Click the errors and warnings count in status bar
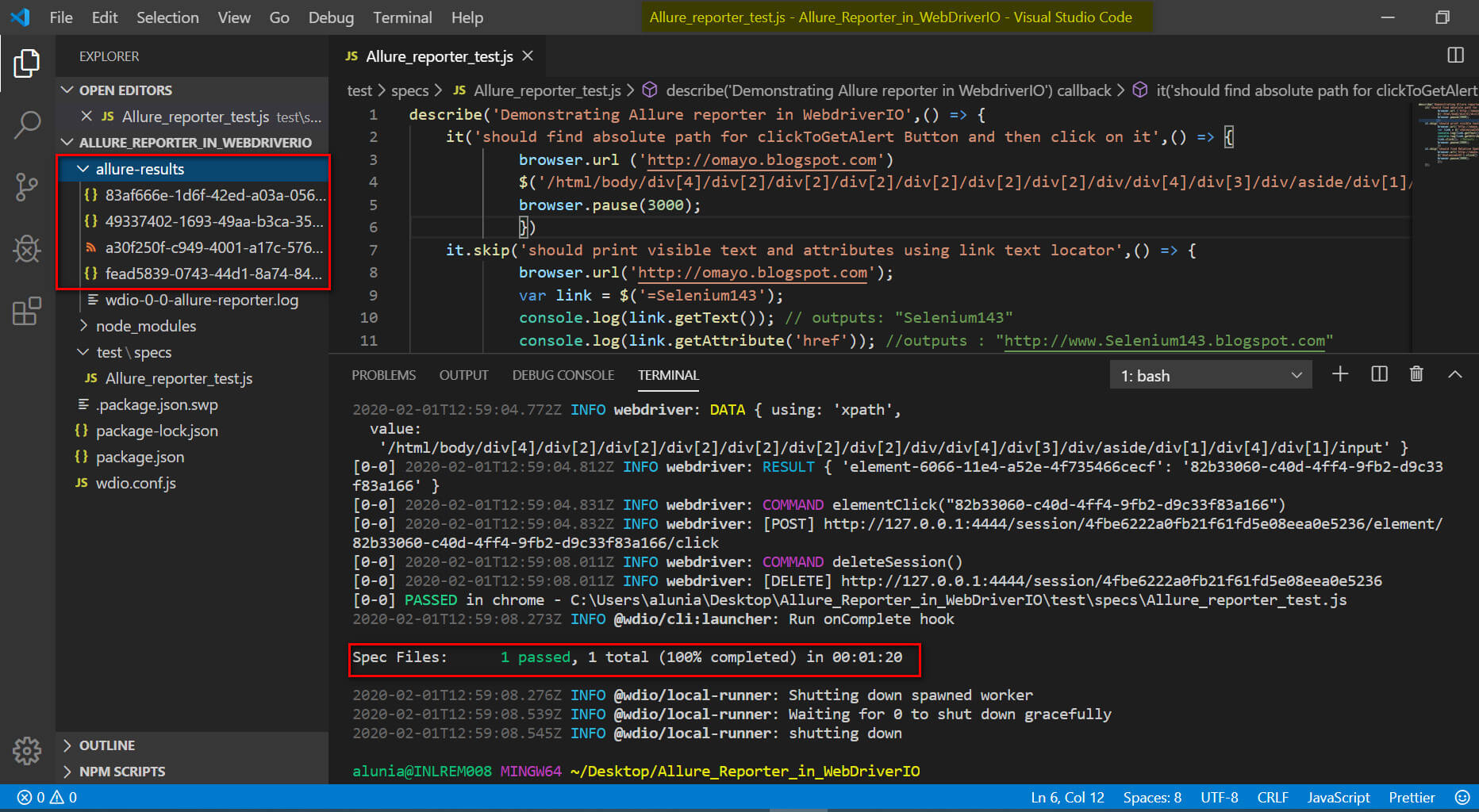 point(48,797)
